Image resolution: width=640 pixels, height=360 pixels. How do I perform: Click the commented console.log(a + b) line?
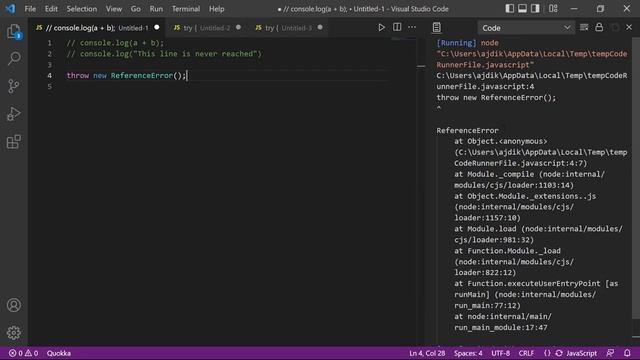pyautogui.click(x=115, y=43)
